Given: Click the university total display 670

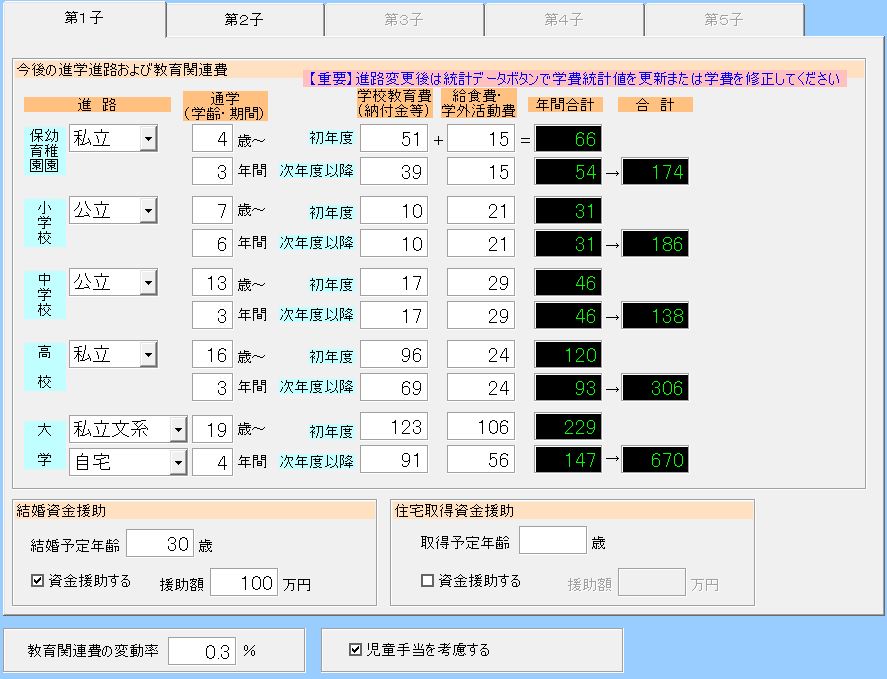Looking at the screenshot, I should 655,460.
